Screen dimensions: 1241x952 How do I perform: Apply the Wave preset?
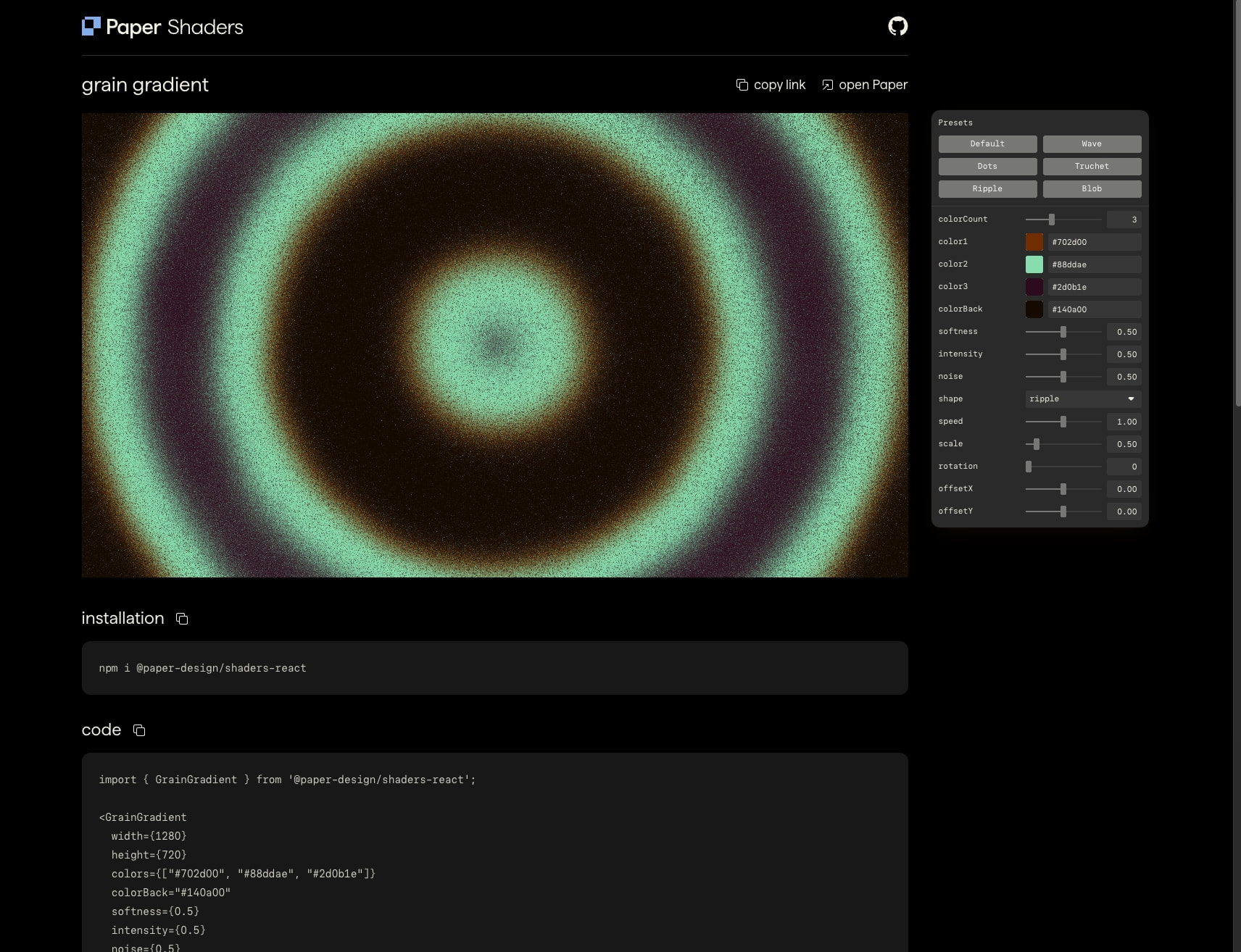coord(1092,144)
